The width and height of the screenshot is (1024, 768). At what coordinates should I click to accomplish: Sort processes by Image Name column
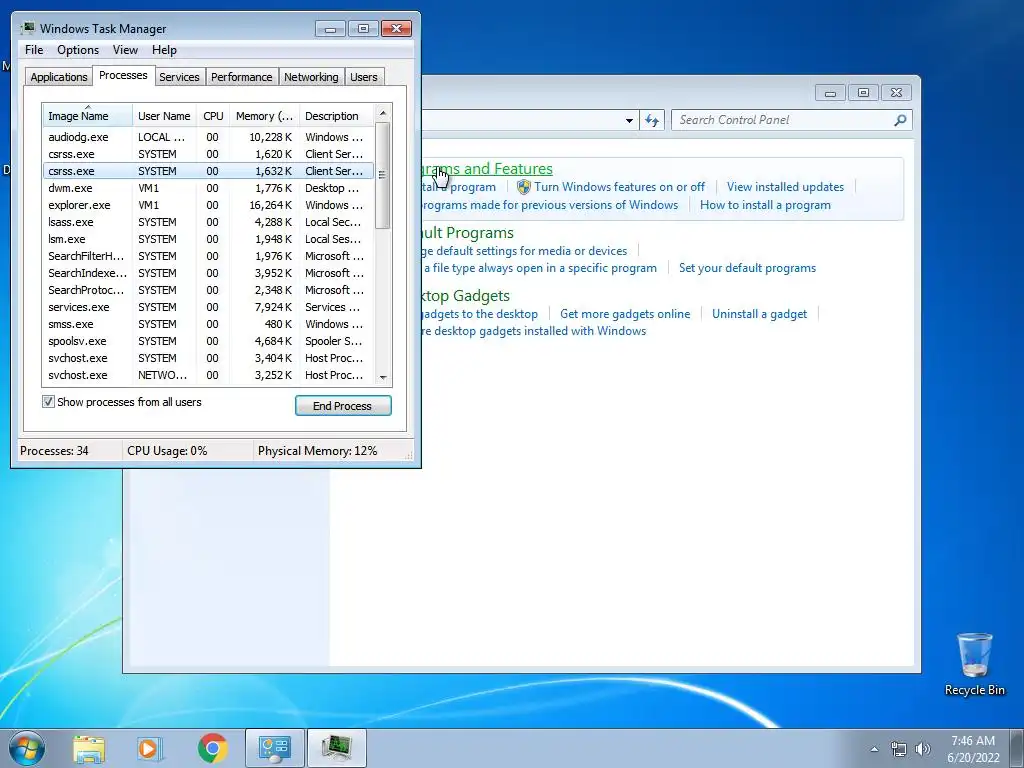[x=88, y=116]
